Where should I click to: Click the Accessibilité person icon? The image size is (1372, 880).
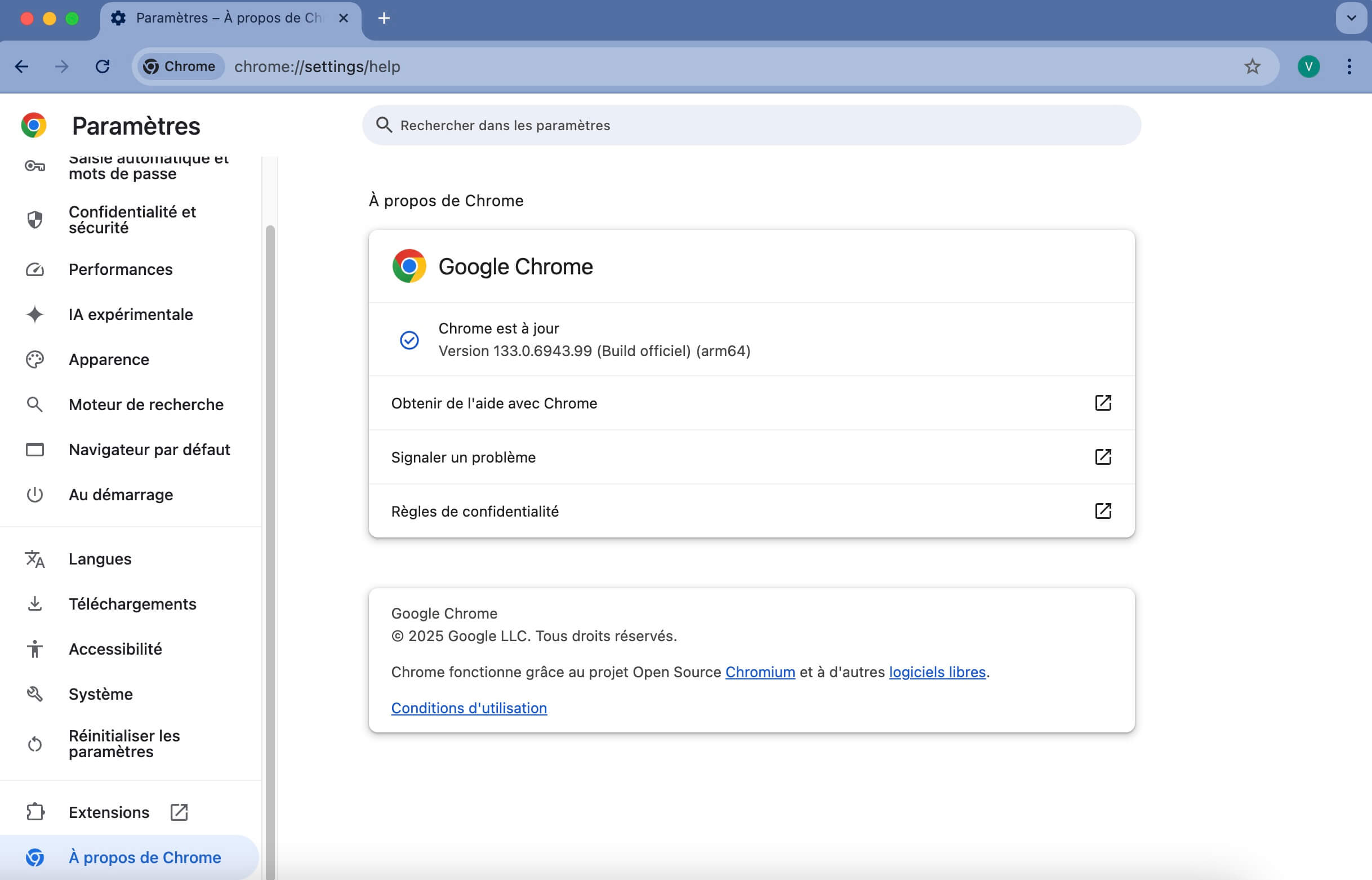pyautogui.click(x=35, y=649)
